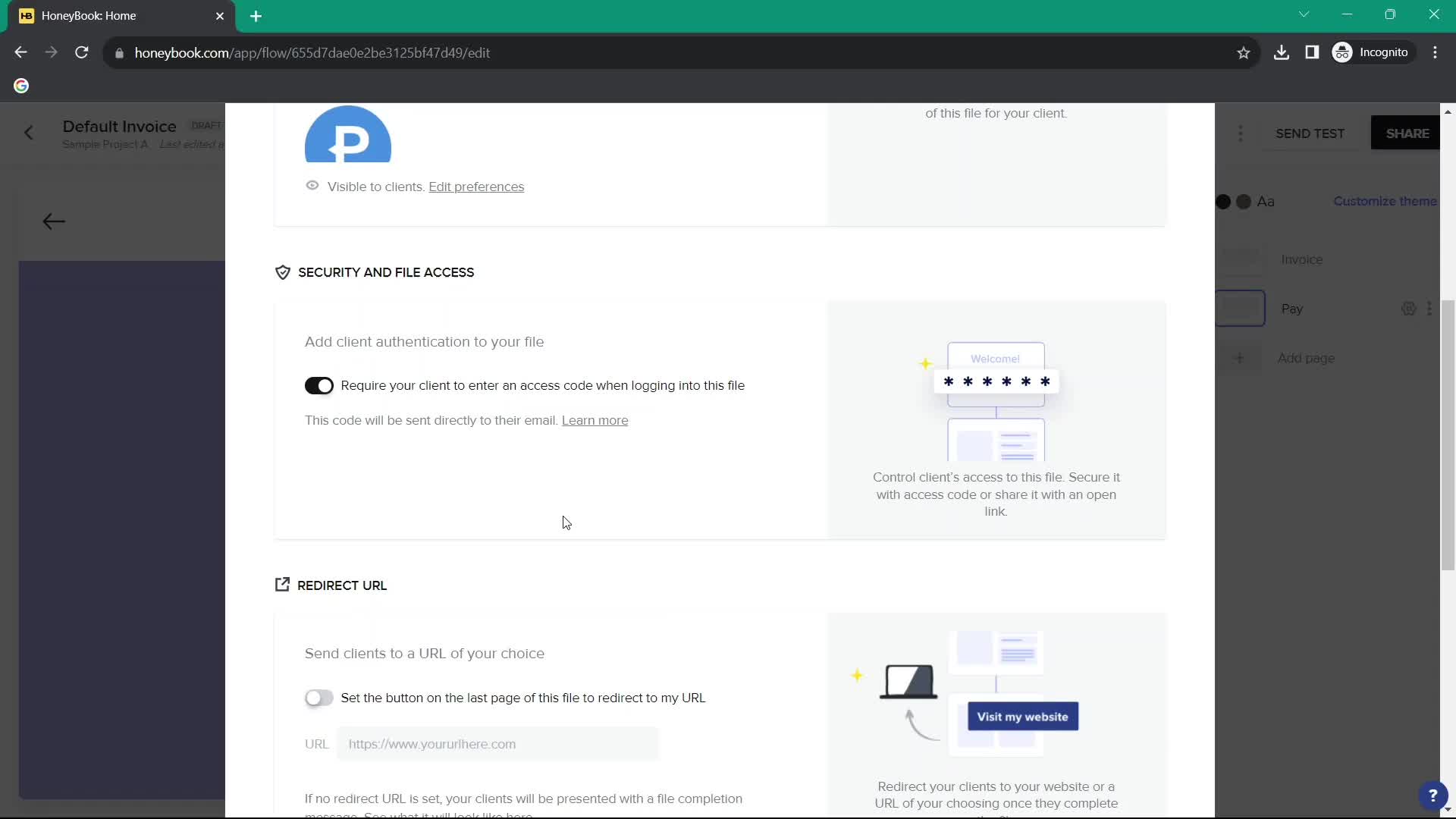This screenshot has height=819, width=1456.
Task: Click the Pay page thumbnail
Action: tap(1241, 309)
